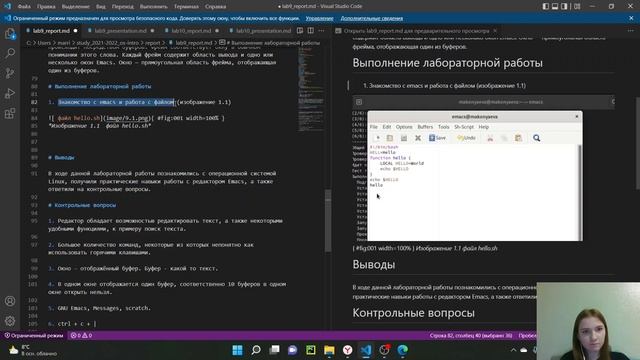Click the Users breadcrumb segment

[44, 42]
